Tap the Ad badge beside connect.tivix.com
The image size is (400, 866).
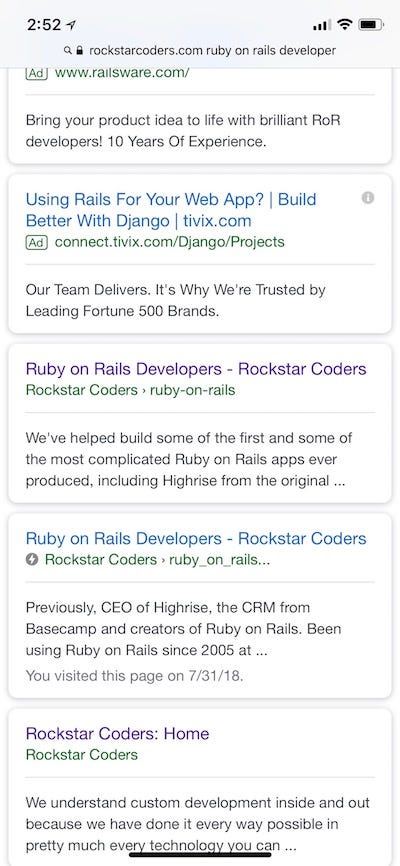[x=37, y=242]
